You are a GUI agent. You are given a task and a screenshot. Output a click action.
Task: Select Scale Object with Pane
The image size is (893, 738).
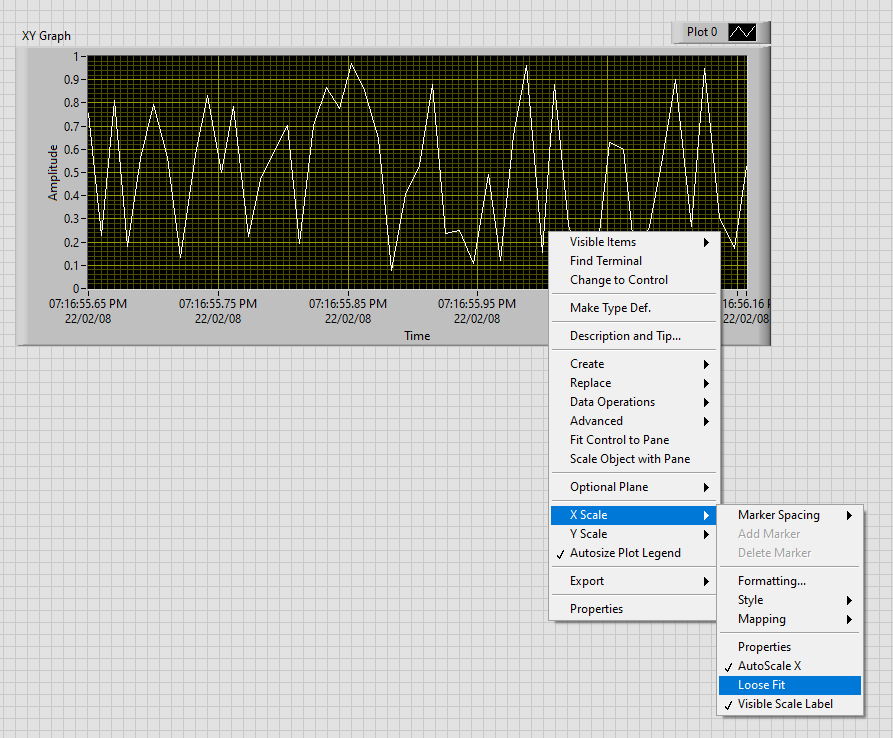[633, 459]
